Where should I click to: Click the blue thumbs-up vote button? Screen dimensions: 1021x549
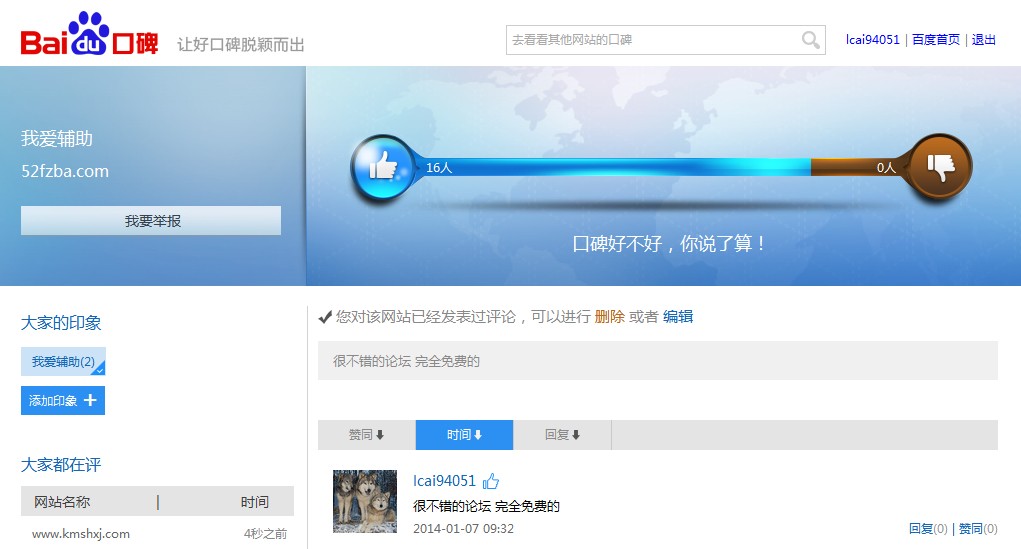click(x=384, y=167)
